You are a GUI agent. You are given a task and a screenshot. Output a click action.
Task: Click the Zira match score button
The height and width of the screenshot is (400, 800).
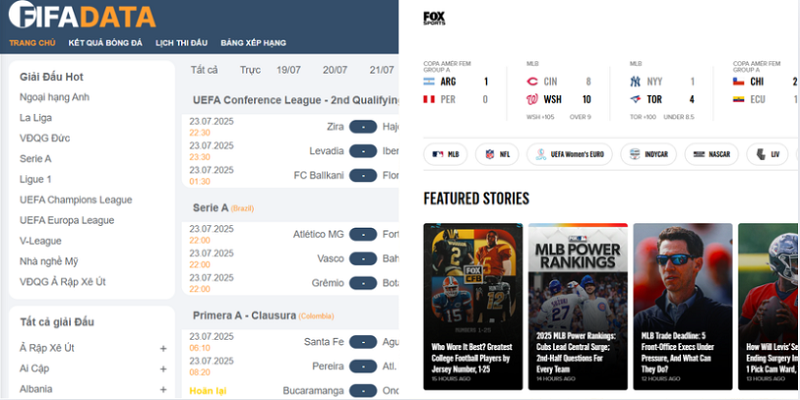point(363,127)
